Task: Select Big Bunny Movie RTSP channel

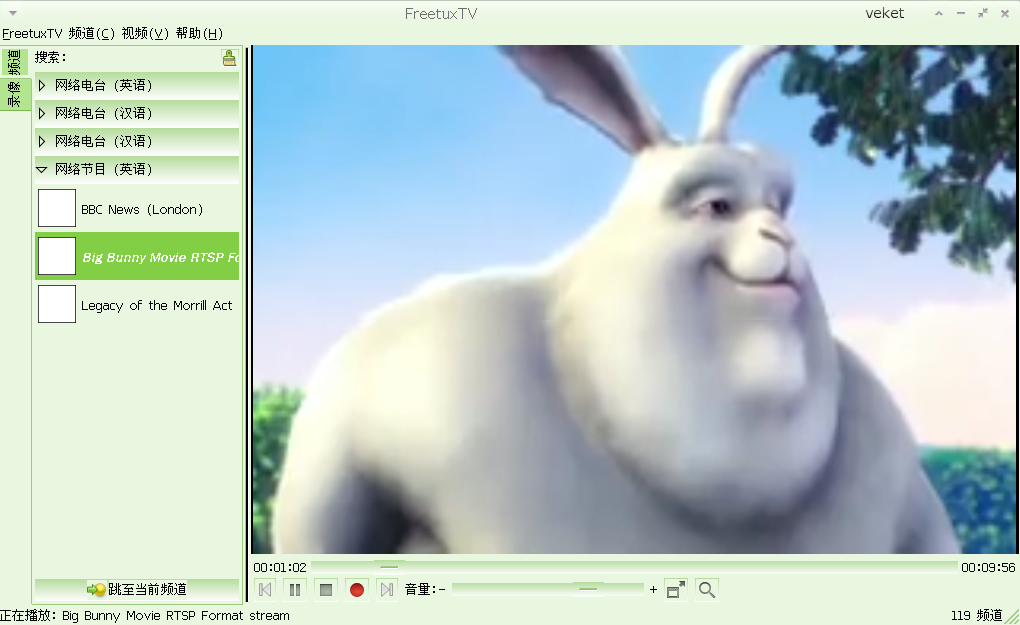Action: point(137,256)
